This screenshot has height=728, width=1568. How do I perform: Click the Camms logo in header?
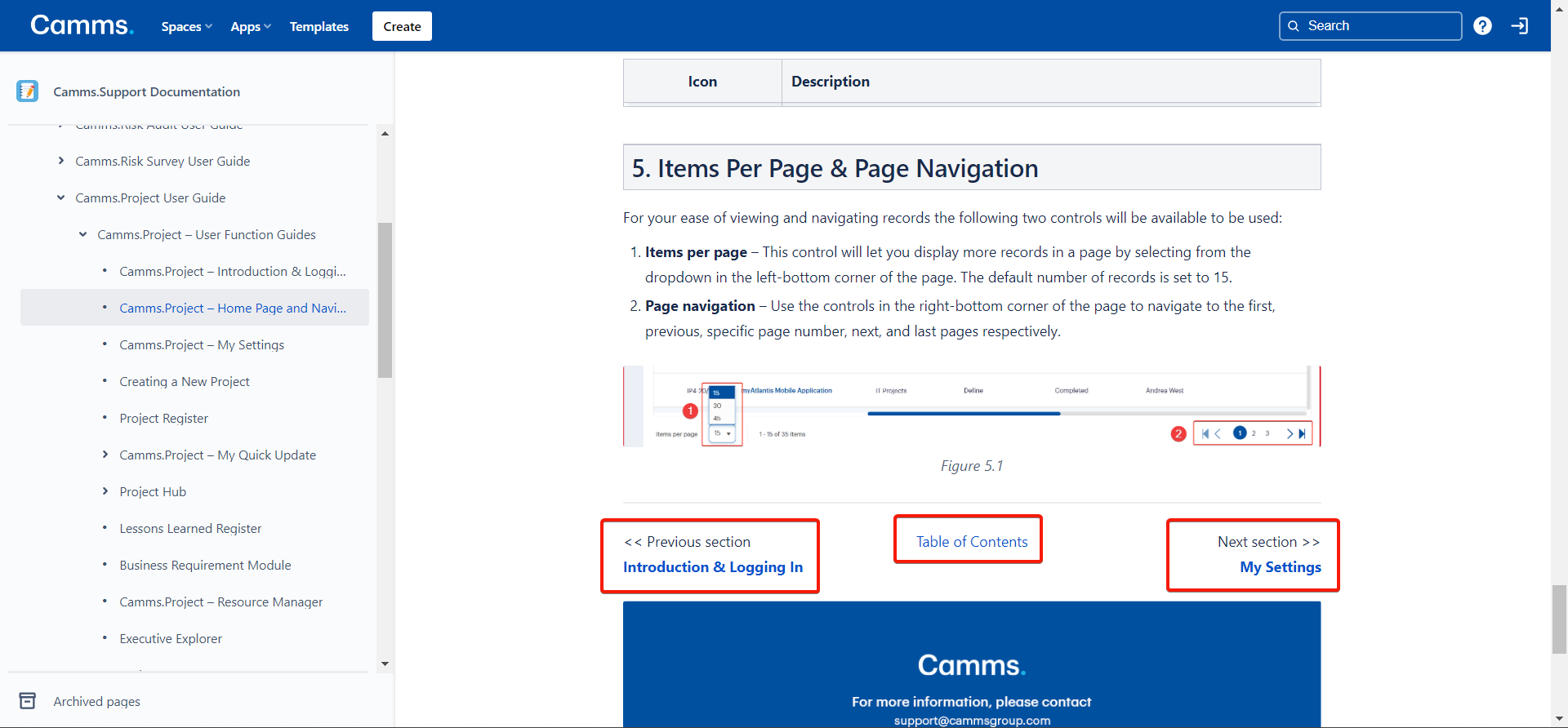[82, 25]
